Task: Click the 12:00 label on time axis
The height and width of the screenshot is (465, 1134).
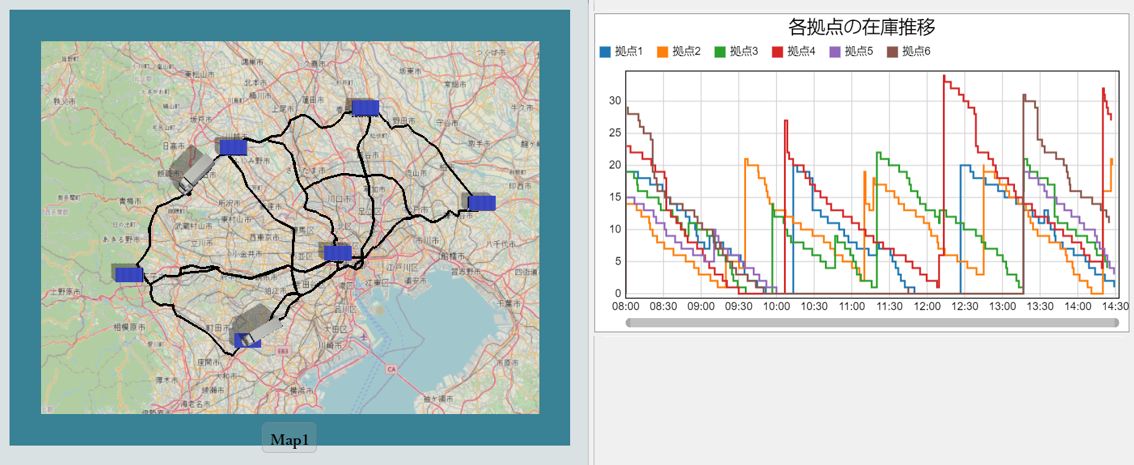Action: (x=928, y=306)
